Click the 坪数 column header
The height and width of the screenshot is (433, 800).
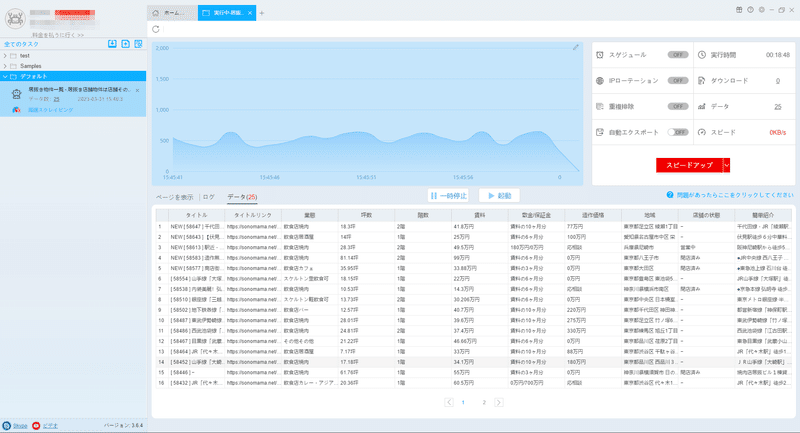click(366, 215)
